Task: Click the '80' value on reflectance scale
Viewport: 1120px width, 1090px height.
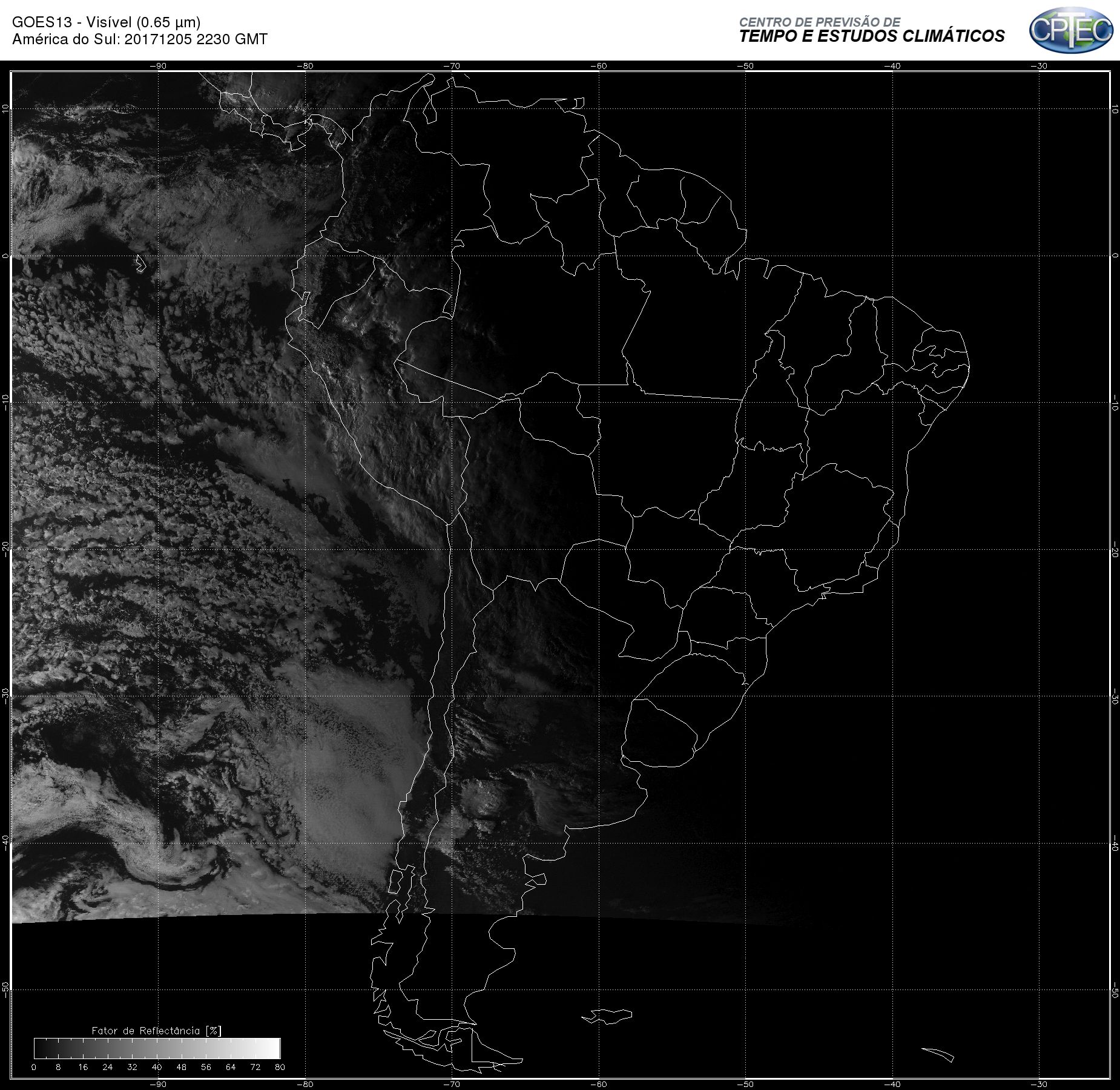Action: tap(280, 1067)
